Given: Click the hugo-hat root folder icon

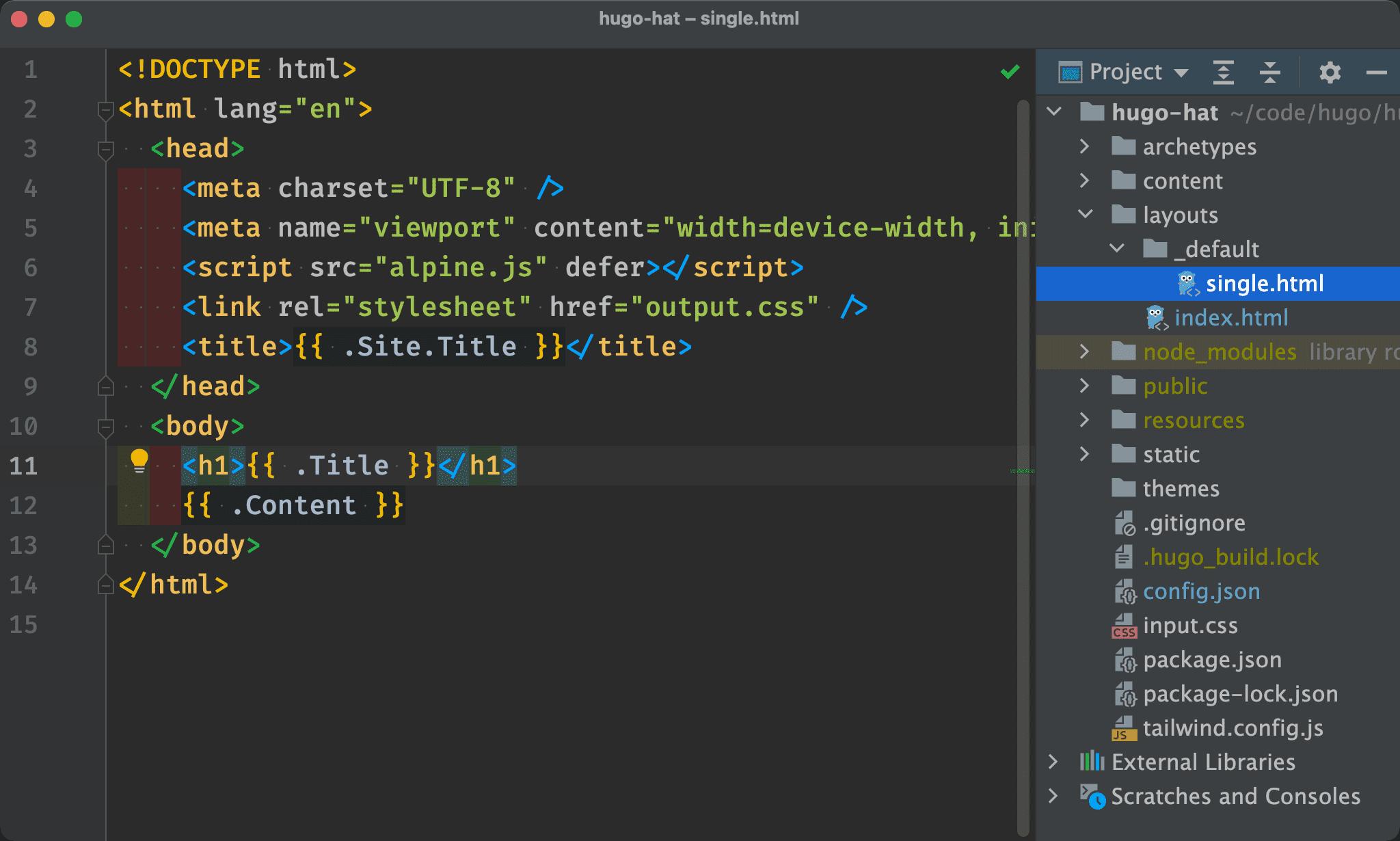Looking at the screenshot, I should click(x=1092, y=111).
